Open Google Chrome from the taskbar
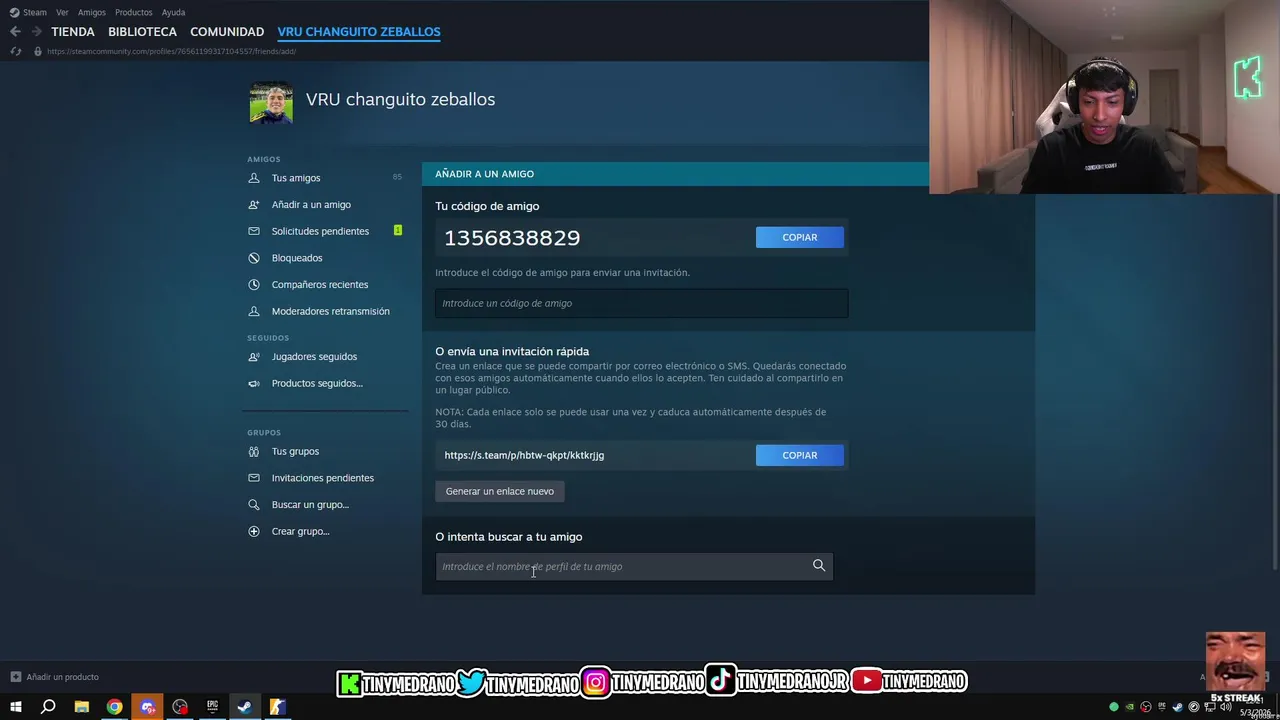The image size is (1280, 720). [x=114, y=707]
